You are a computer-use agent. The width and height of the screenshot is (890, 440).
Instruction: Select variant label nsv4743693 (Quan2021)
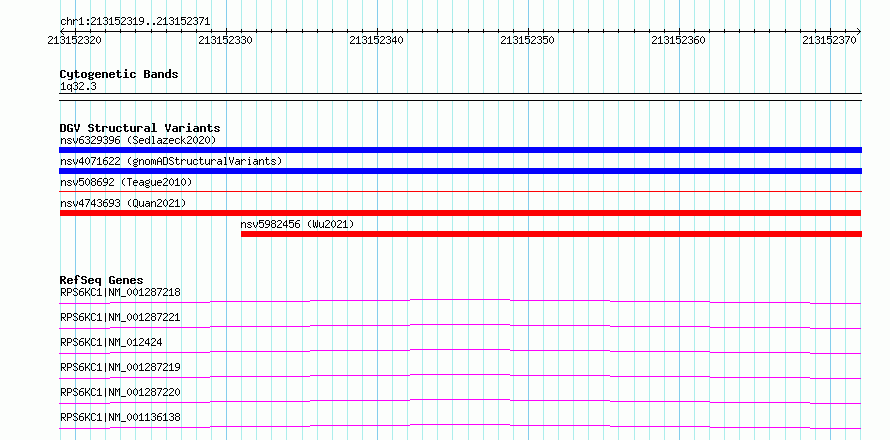tap(123, 203)
